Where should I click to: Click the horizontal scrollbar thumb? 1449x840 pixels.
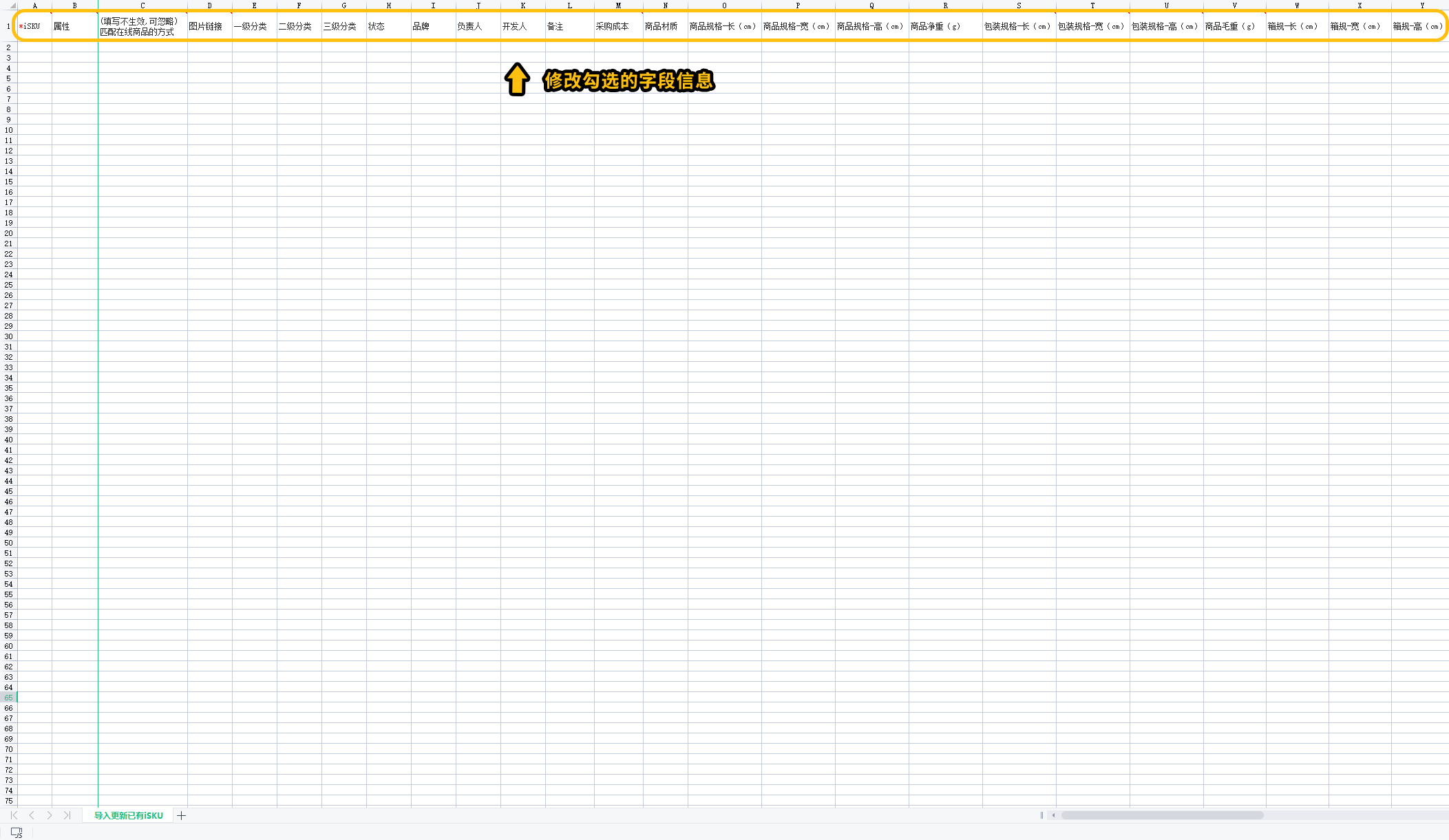click(x=1162, y=815)
